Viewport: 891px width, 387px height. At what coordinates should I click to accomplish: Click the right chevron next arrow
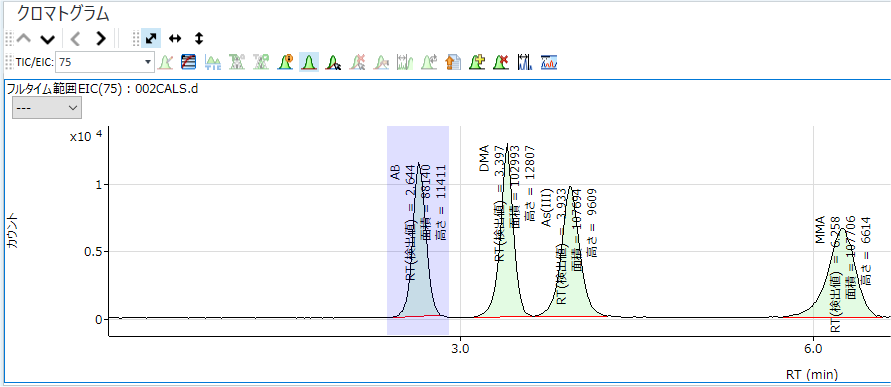click(101, 39)
